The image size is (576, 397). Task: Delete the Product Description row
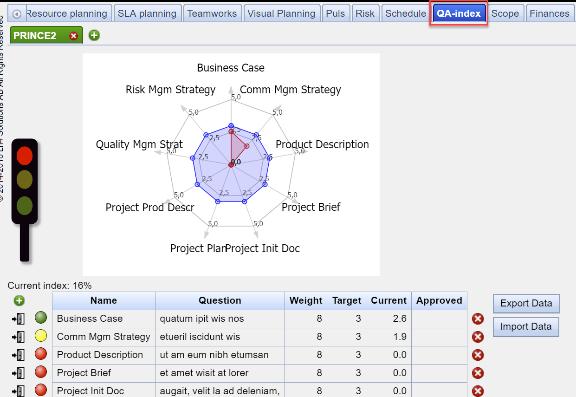click(x=478, y=355)
